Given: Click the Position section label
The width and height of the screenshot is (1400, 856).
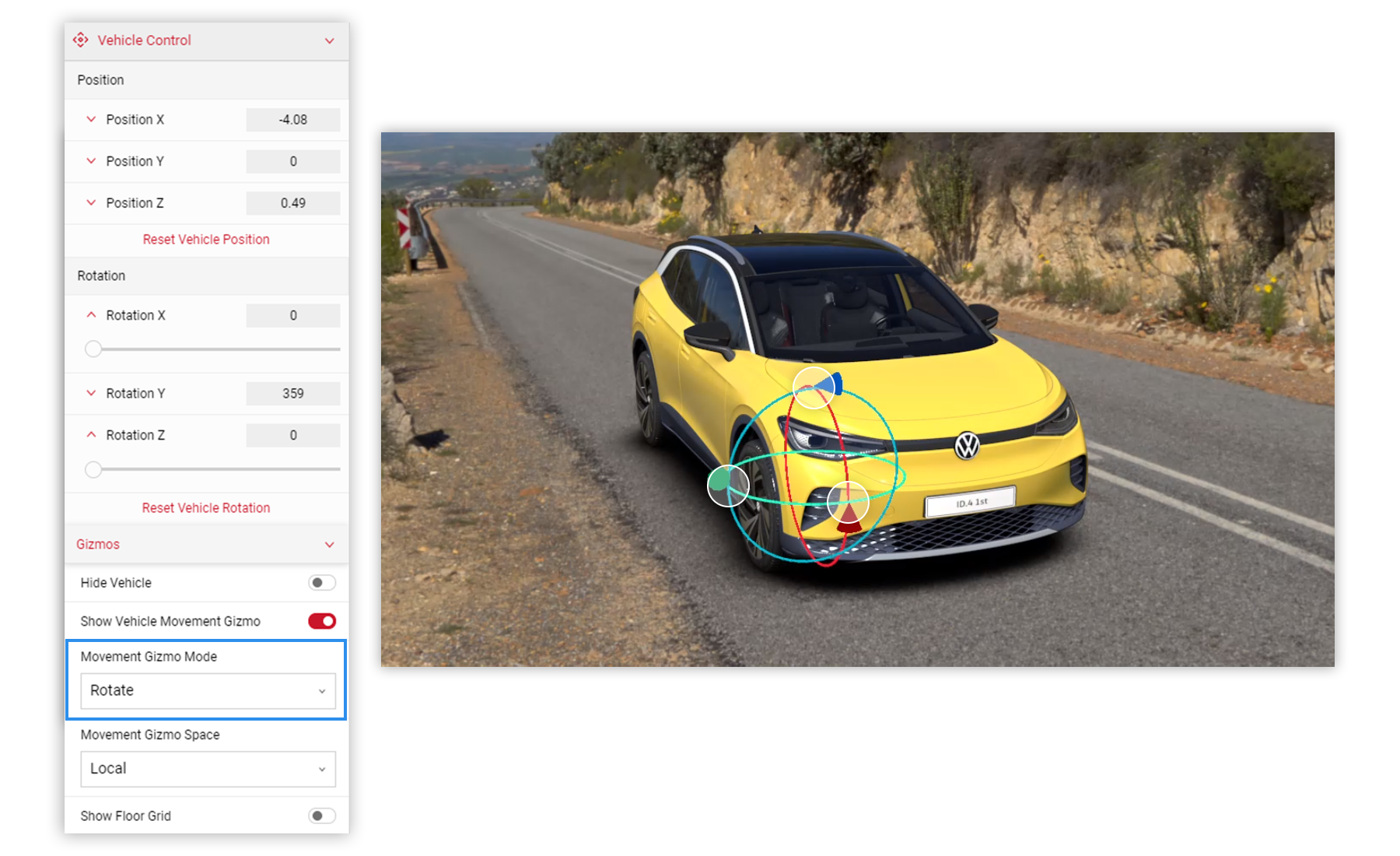Looking at the screenshot, I should (x=100, y=80).
